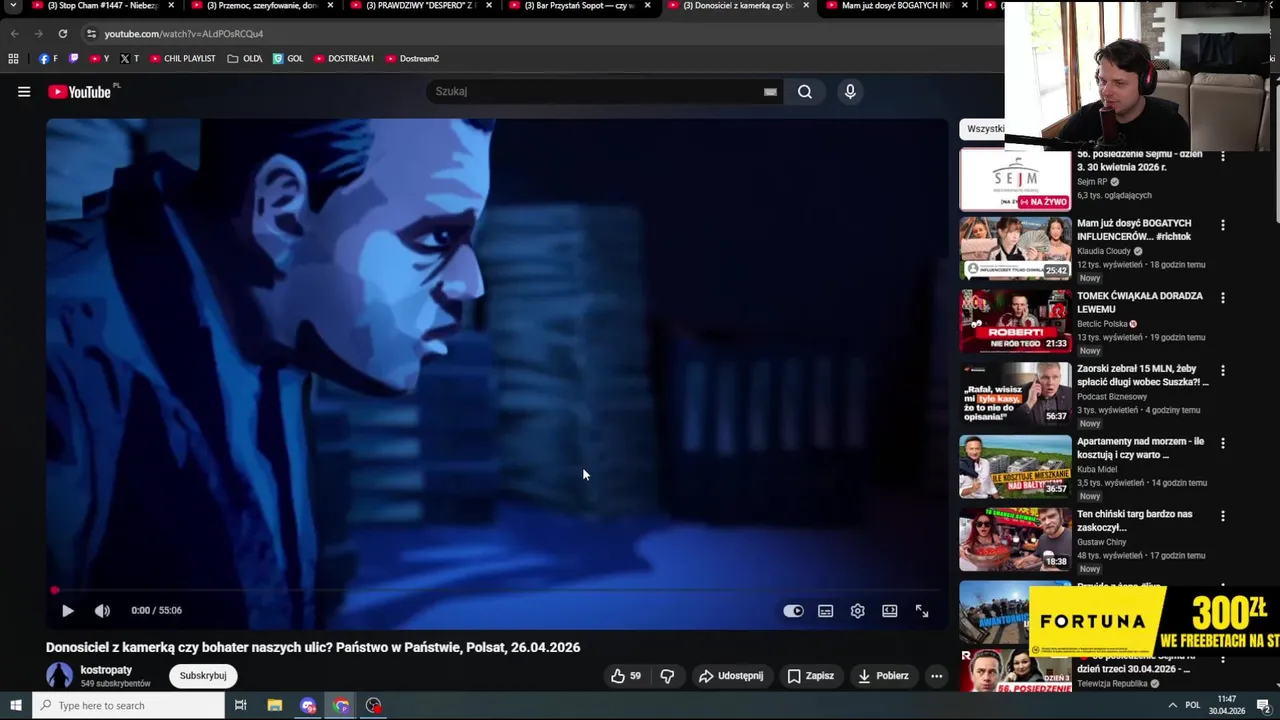Open the Twitch bookmark
1280x720 pixels.
[x=73, y=59]
